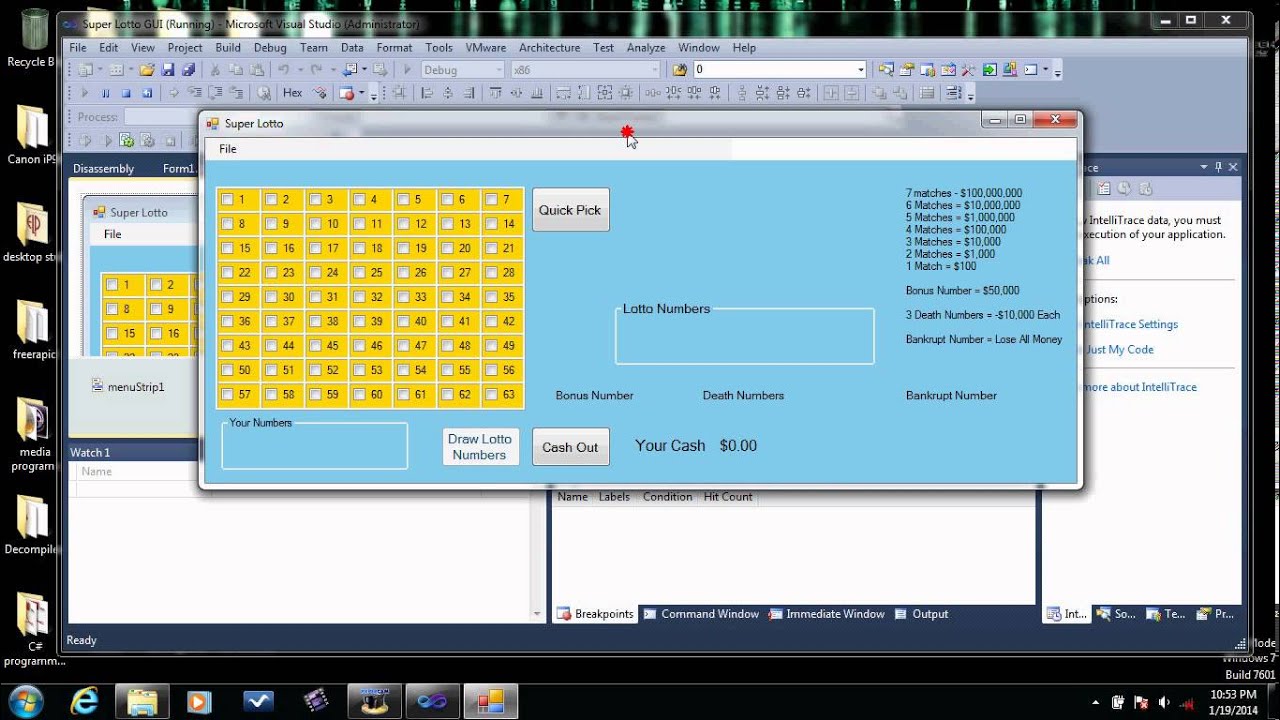Switch to the Output tab
1280x720 pixels.
click(921, 614)
